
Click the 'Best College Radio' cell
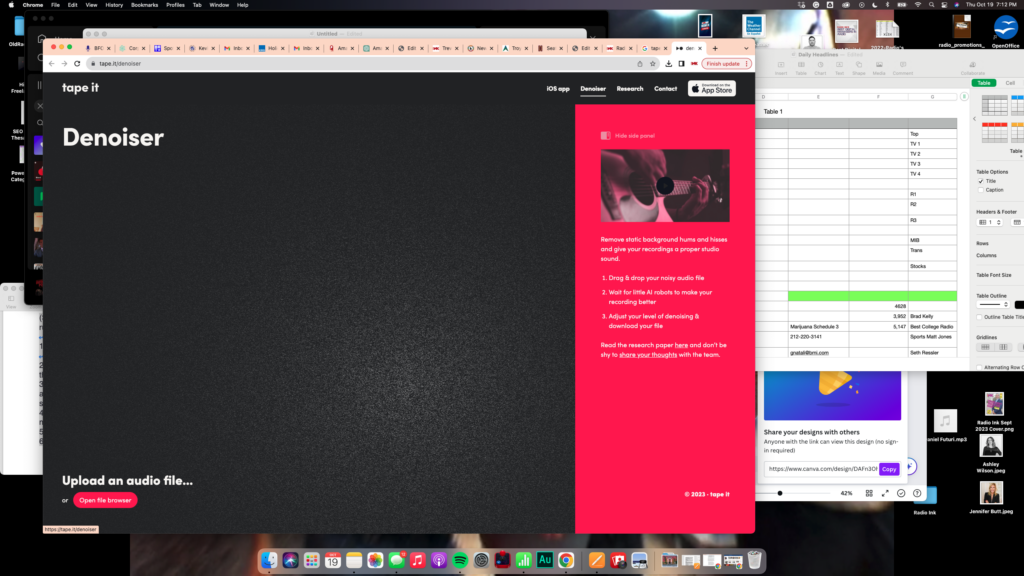(932, 327)
